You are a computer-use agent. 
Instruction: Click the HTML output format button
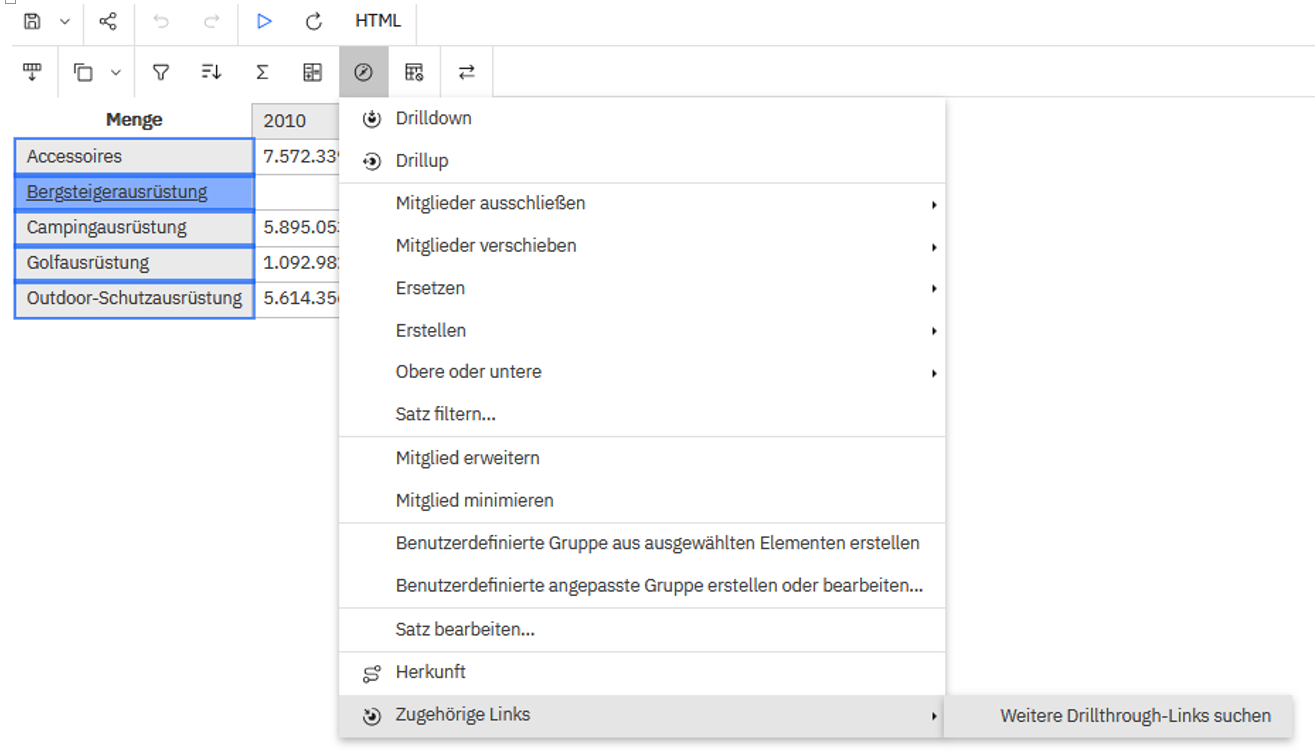point(378,21)
